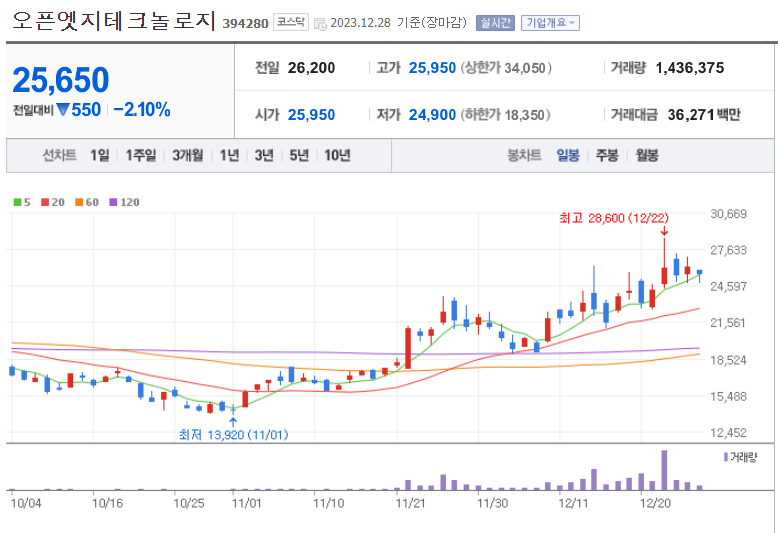Click the 거래량 value 1,436,375
778x533 pixels.
pyautogui.click(x=690, y=68)
